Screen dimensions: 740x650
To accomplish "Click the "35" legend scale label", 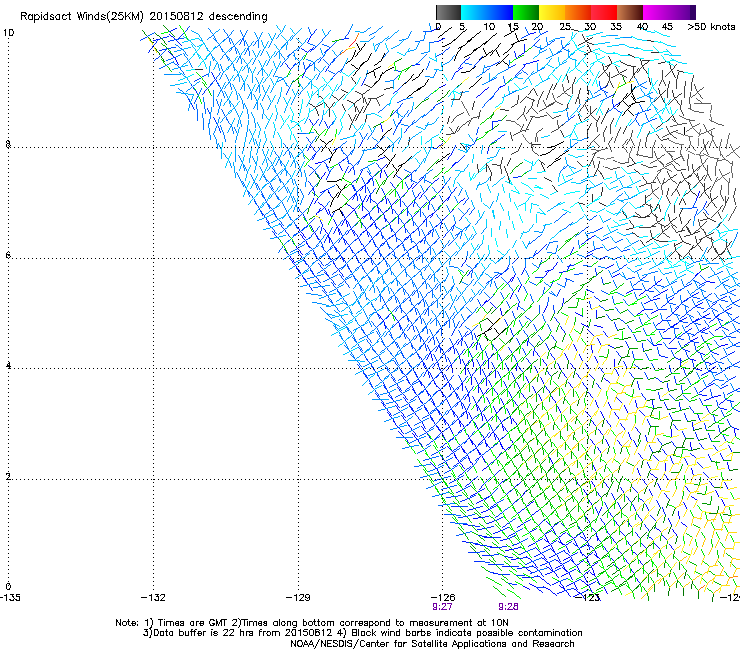I will (616, 26).
